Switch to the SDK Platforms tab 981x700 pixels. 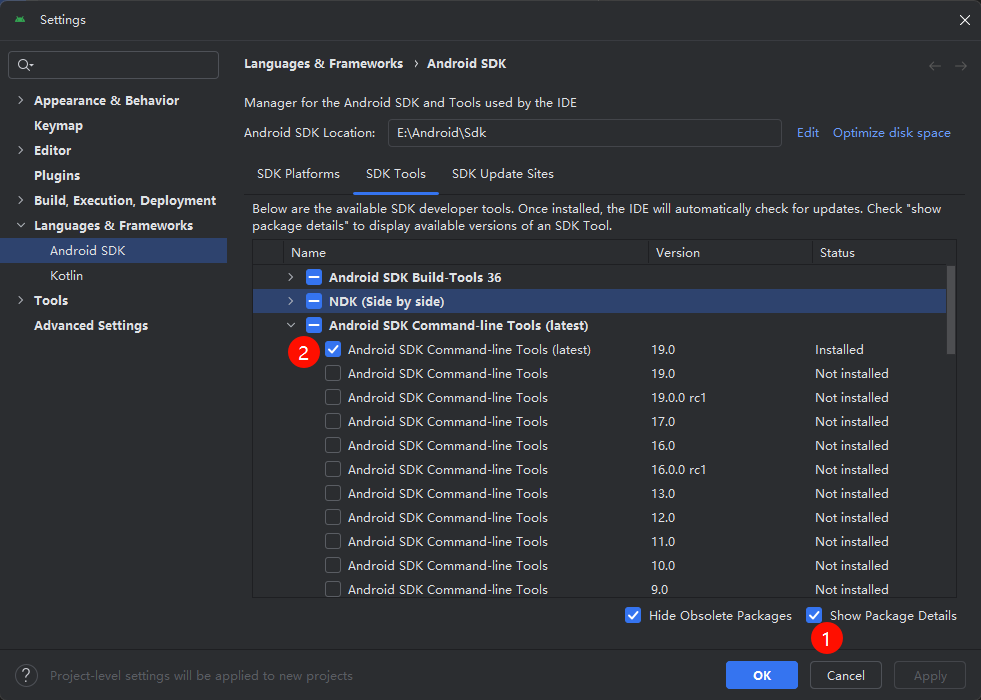click(298, 173)
